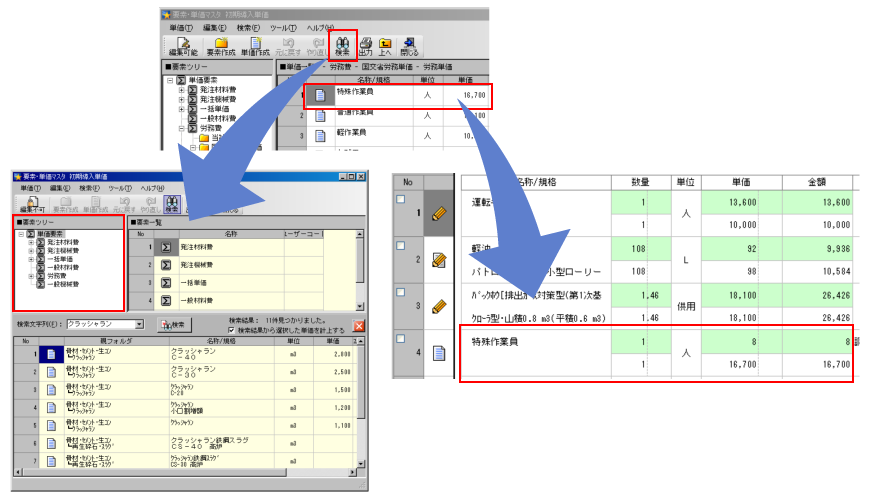Screen dimensions: 870x502
Task: Click the pencil icon in row 1
Action: click(x=437, y=212)
